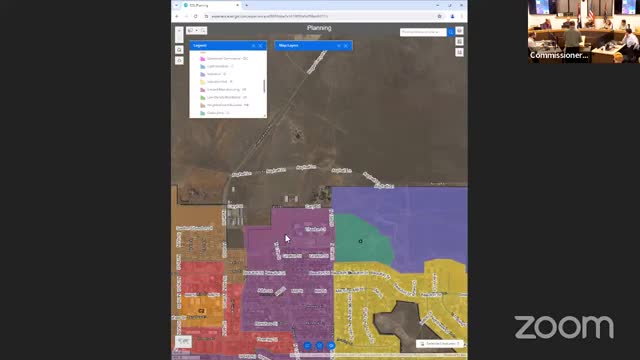The width and height of the screenshot is (640, 360).
Task: Open the browser three-dot menu
Action: 462,16
